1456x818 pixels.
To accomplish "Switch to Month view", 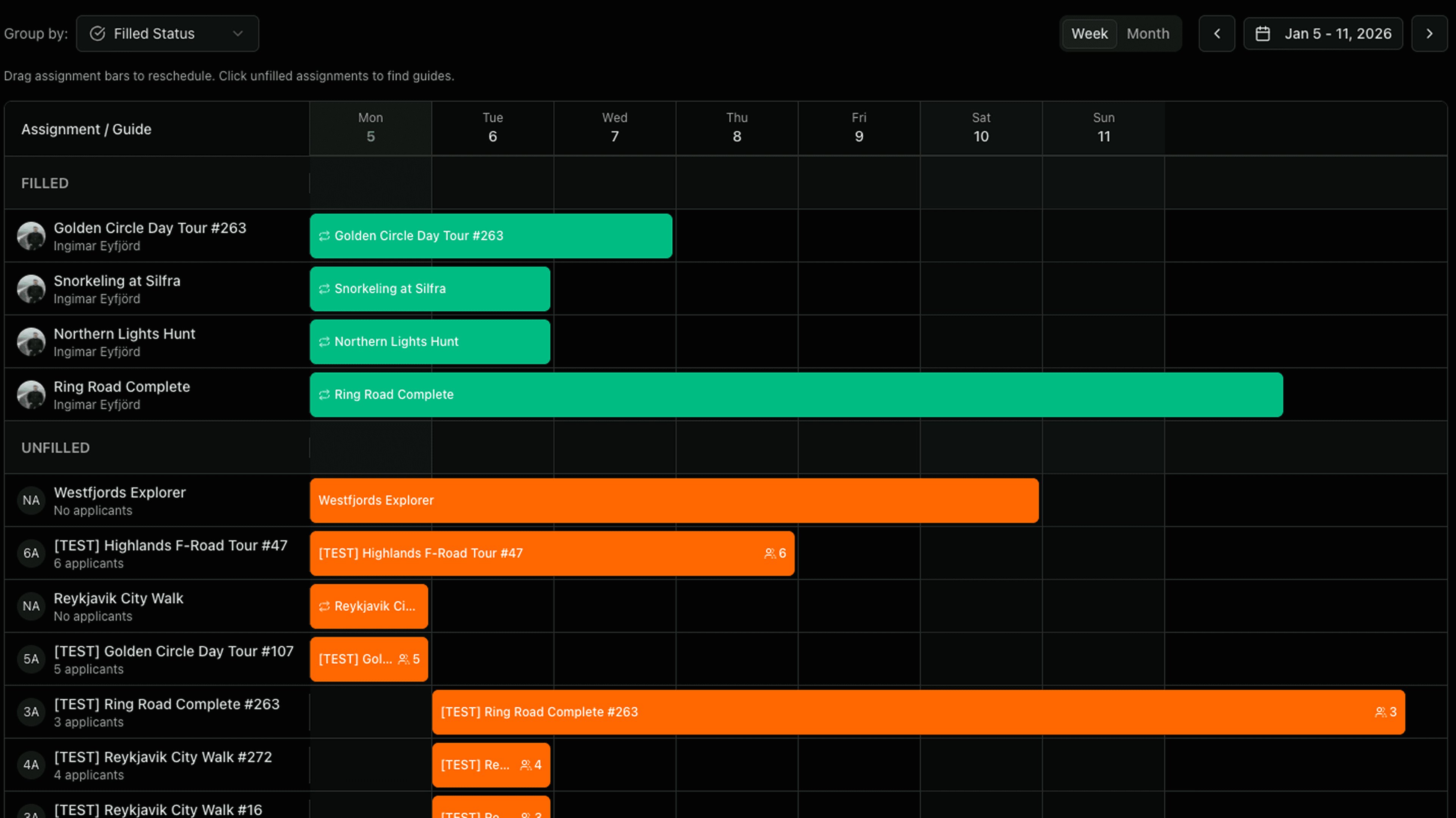I will tap(1148, 34).
